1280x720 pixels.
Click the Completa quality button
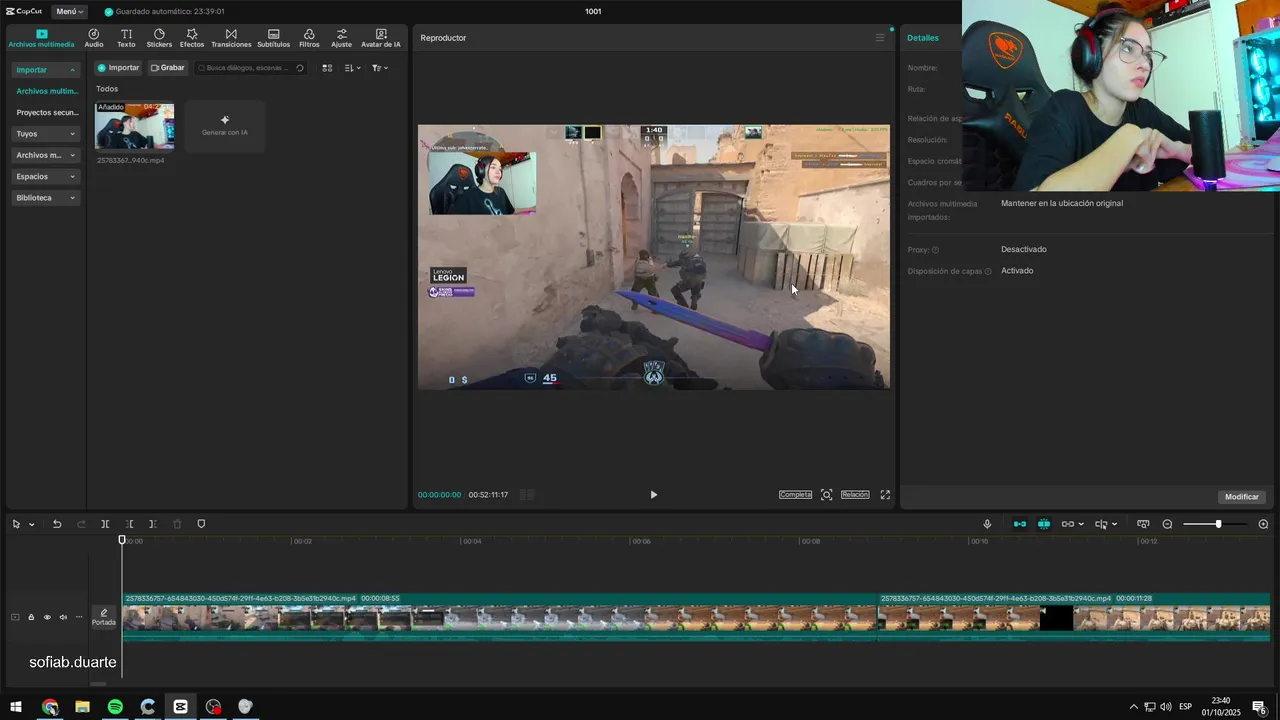(795, 495)
